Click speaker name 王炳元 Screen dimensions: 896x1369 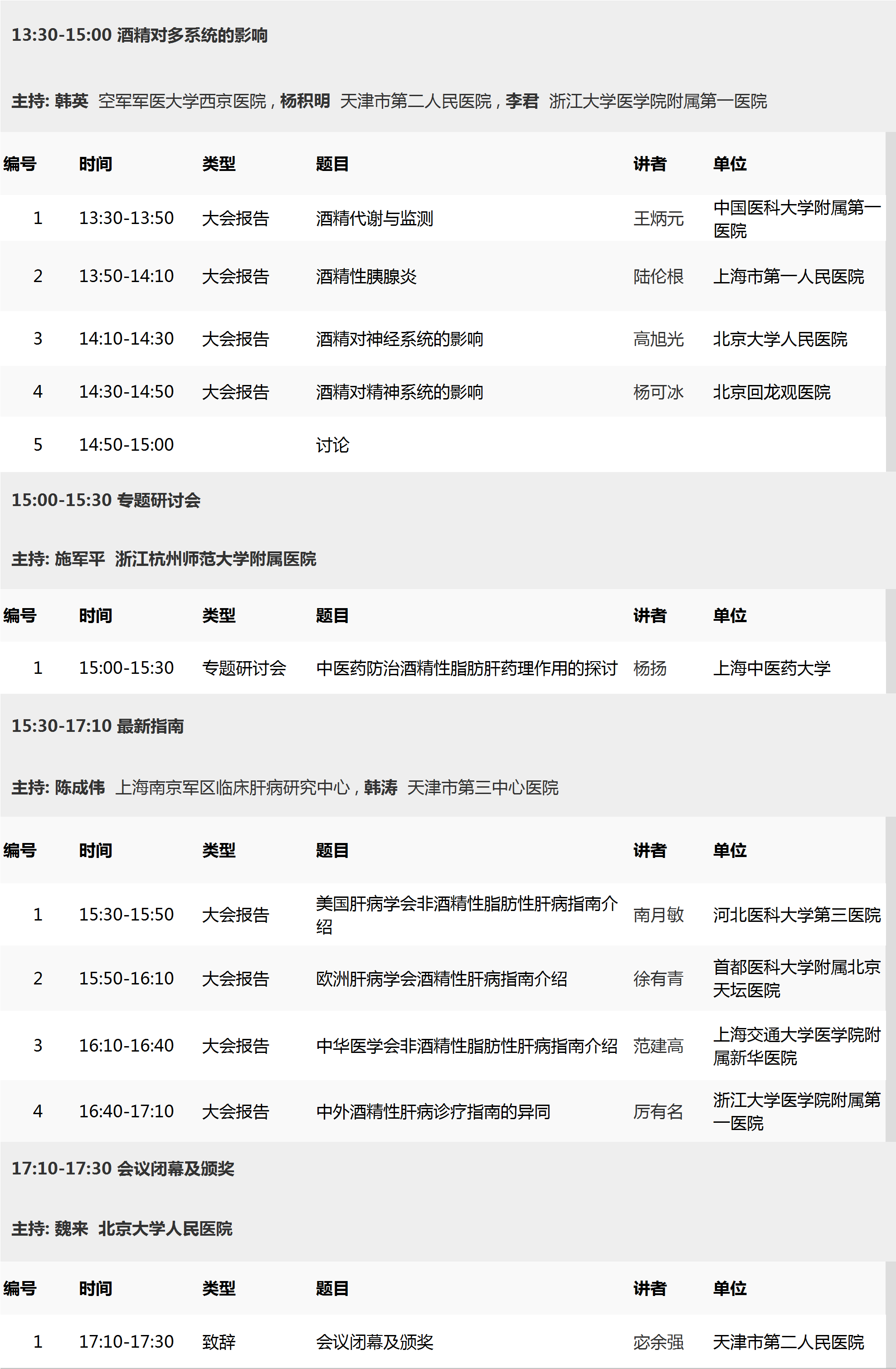pyautogui.click(x=658, y=219)
